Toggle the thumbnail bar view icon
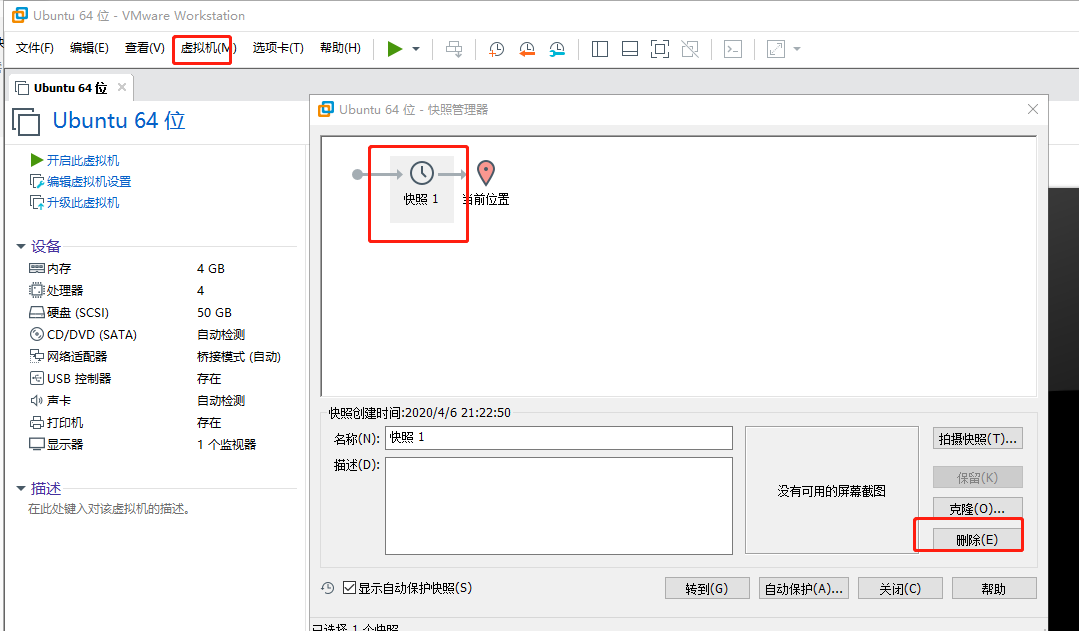 (630, 49)
